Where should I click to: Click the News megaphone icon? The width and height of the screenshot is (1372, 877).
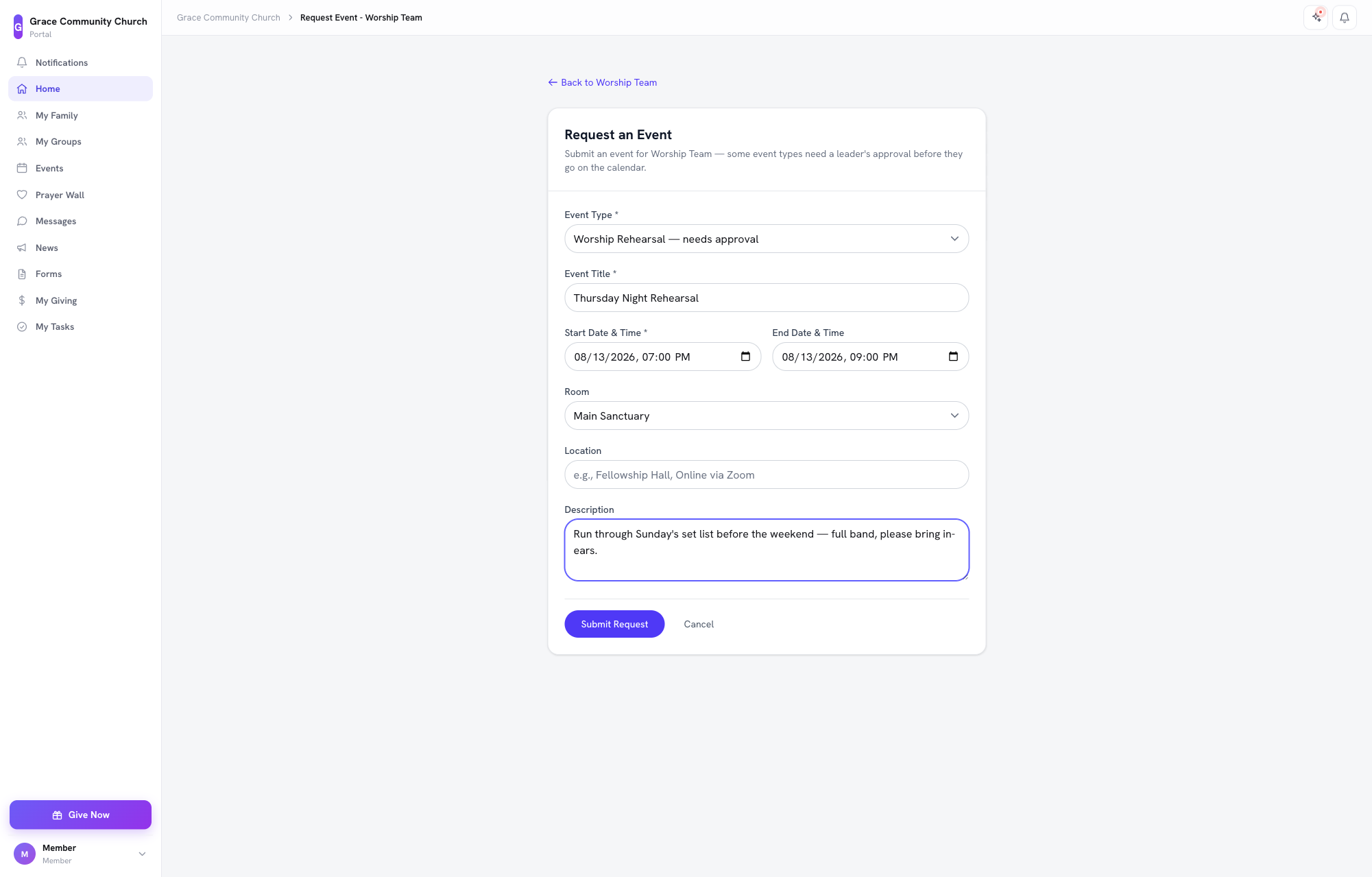(x=22, y=248)
